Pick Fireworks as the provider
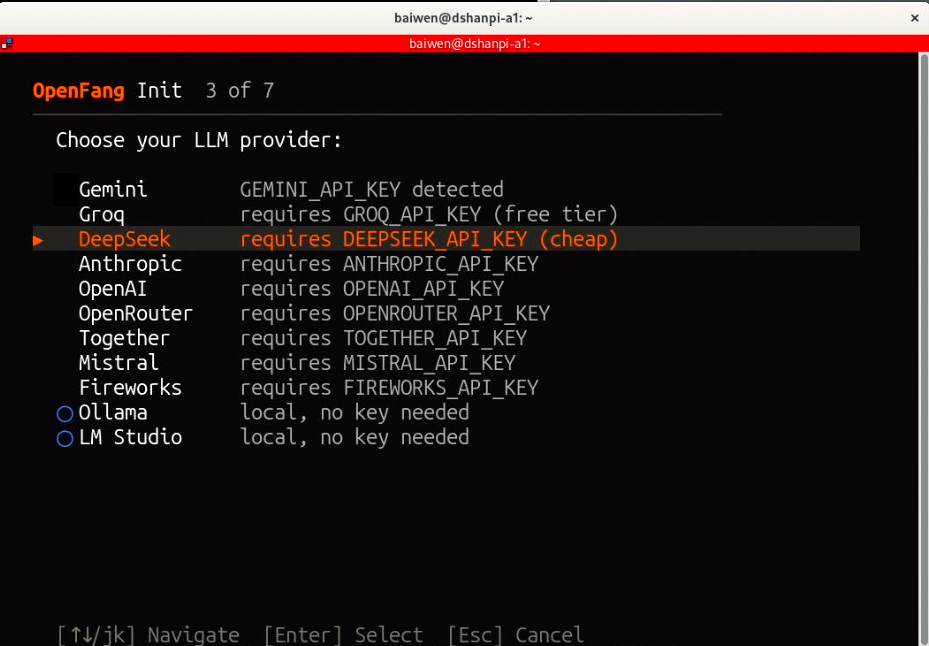The width and height of the screenshot is (929, 646). pyautogui.click(x=130, y=388)
